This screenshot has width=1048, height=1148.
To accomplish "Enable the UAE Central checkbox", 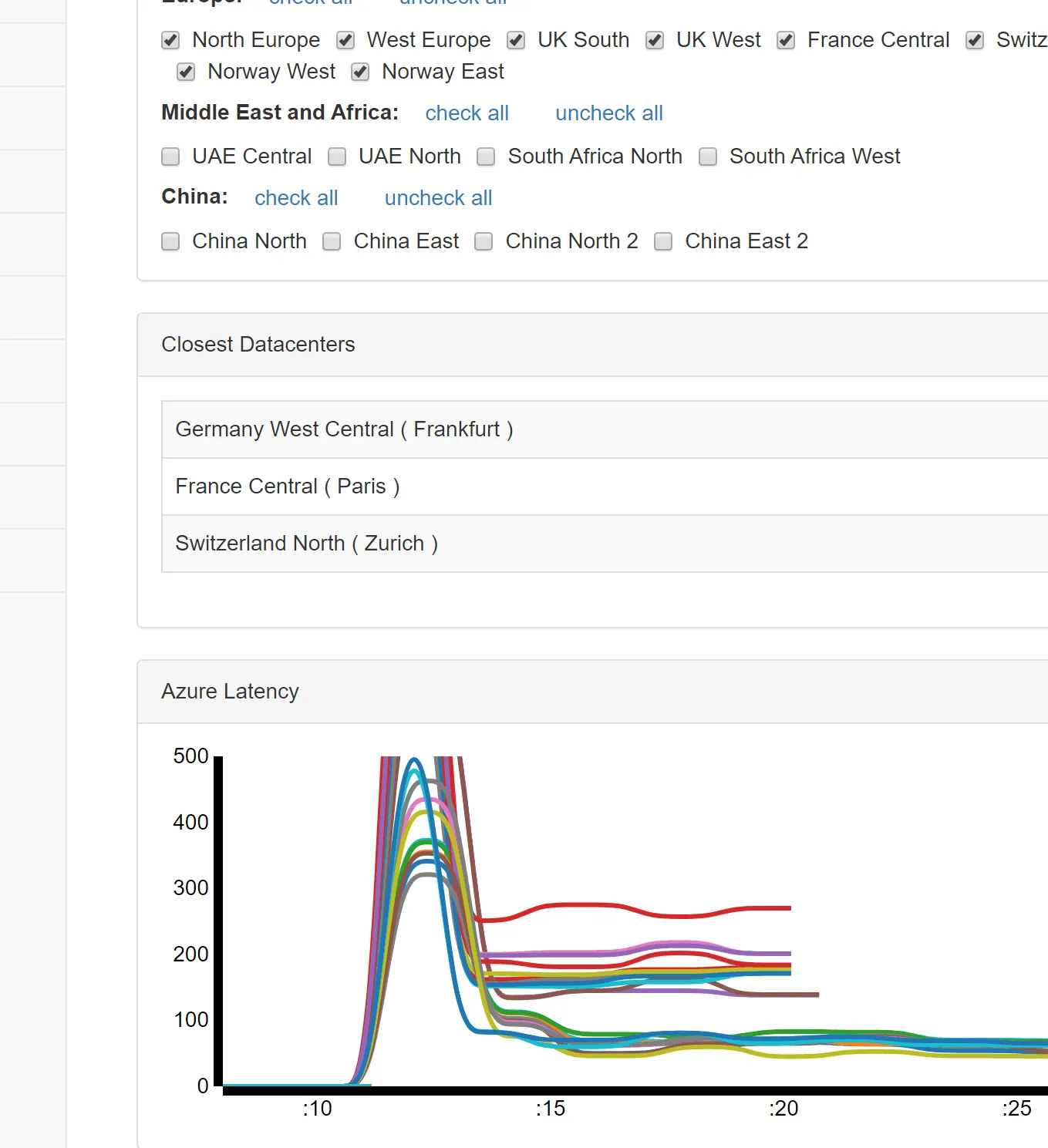I will click(170, 157).
